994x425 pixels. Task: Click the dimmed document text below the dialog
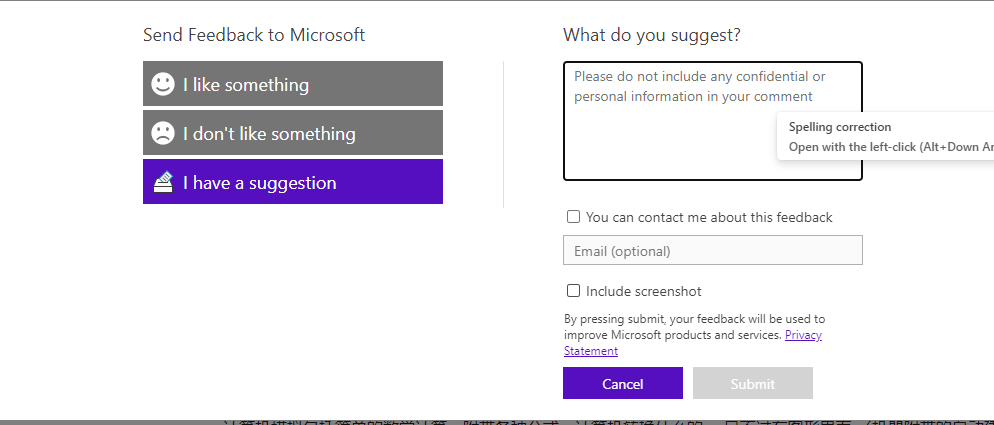click(x=600, y=421)
